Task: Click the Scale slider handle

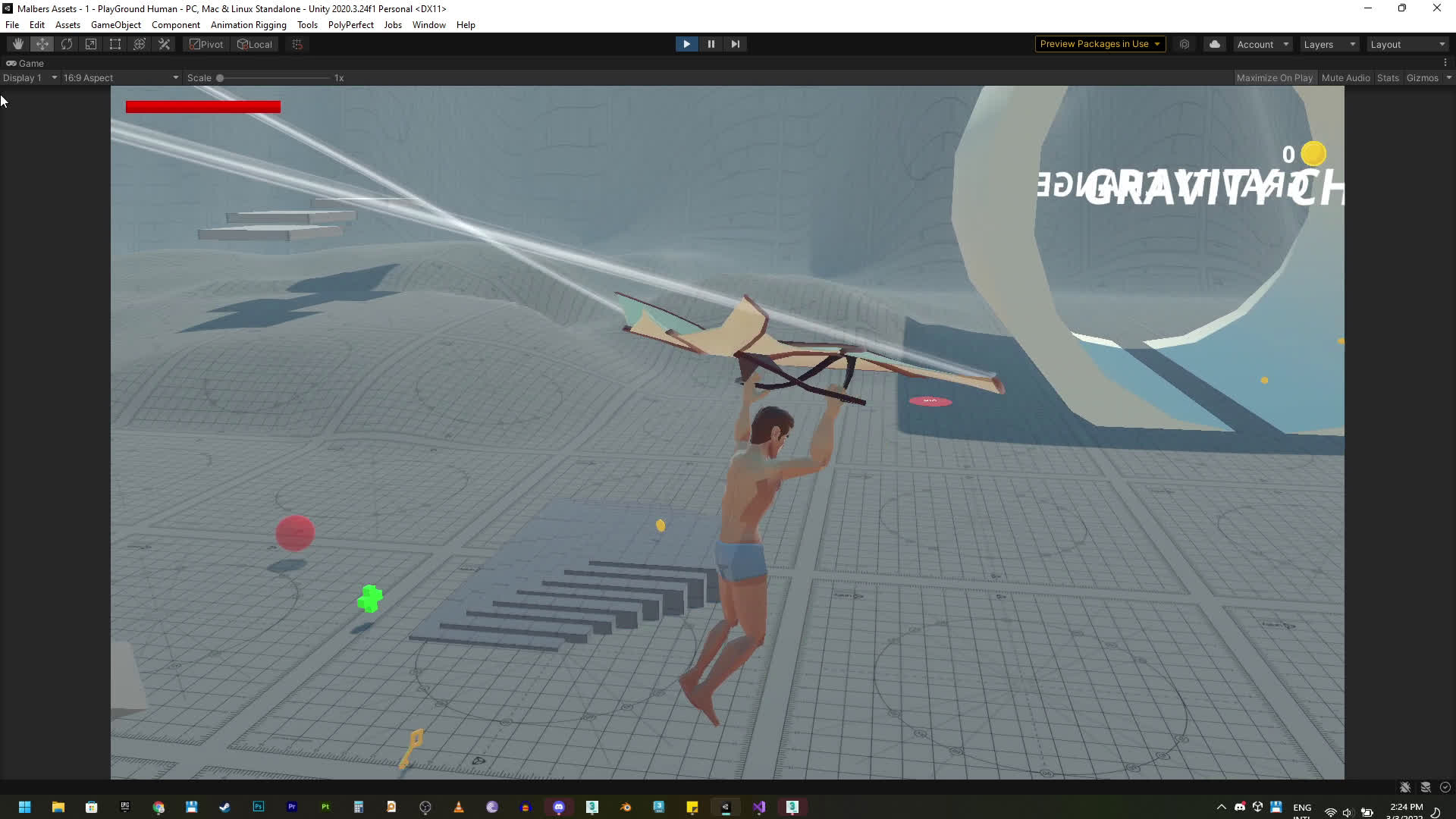Action: click(x=220, y=77)
